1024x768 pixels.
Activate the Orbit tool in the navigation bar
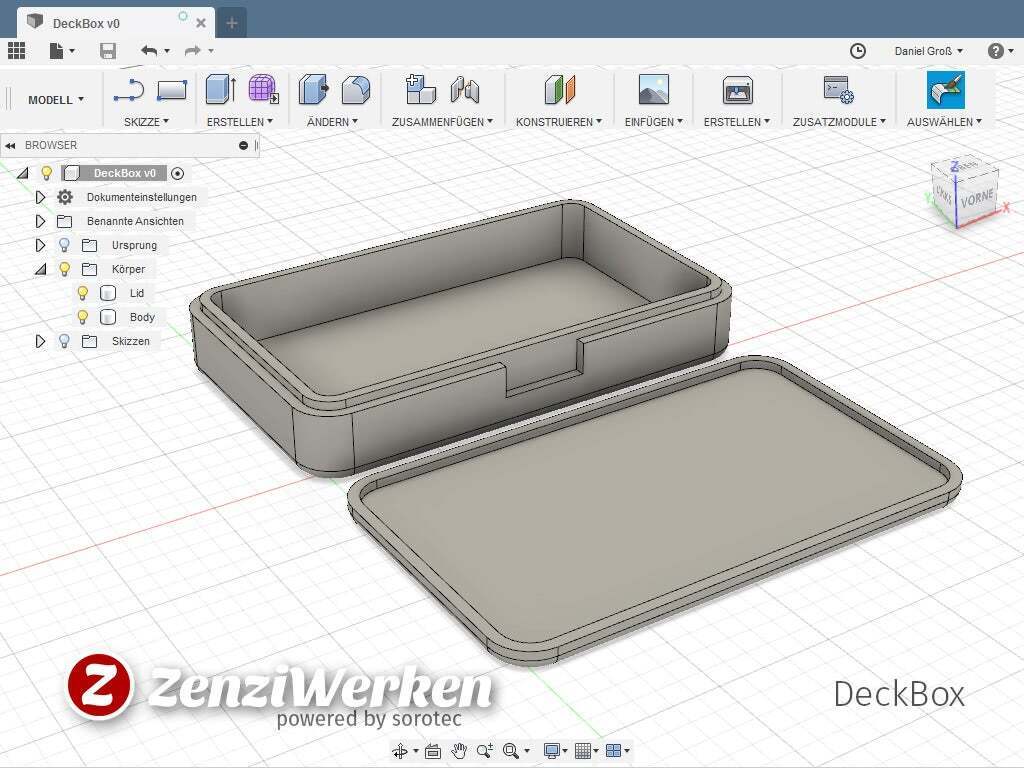tap(401, 750)
